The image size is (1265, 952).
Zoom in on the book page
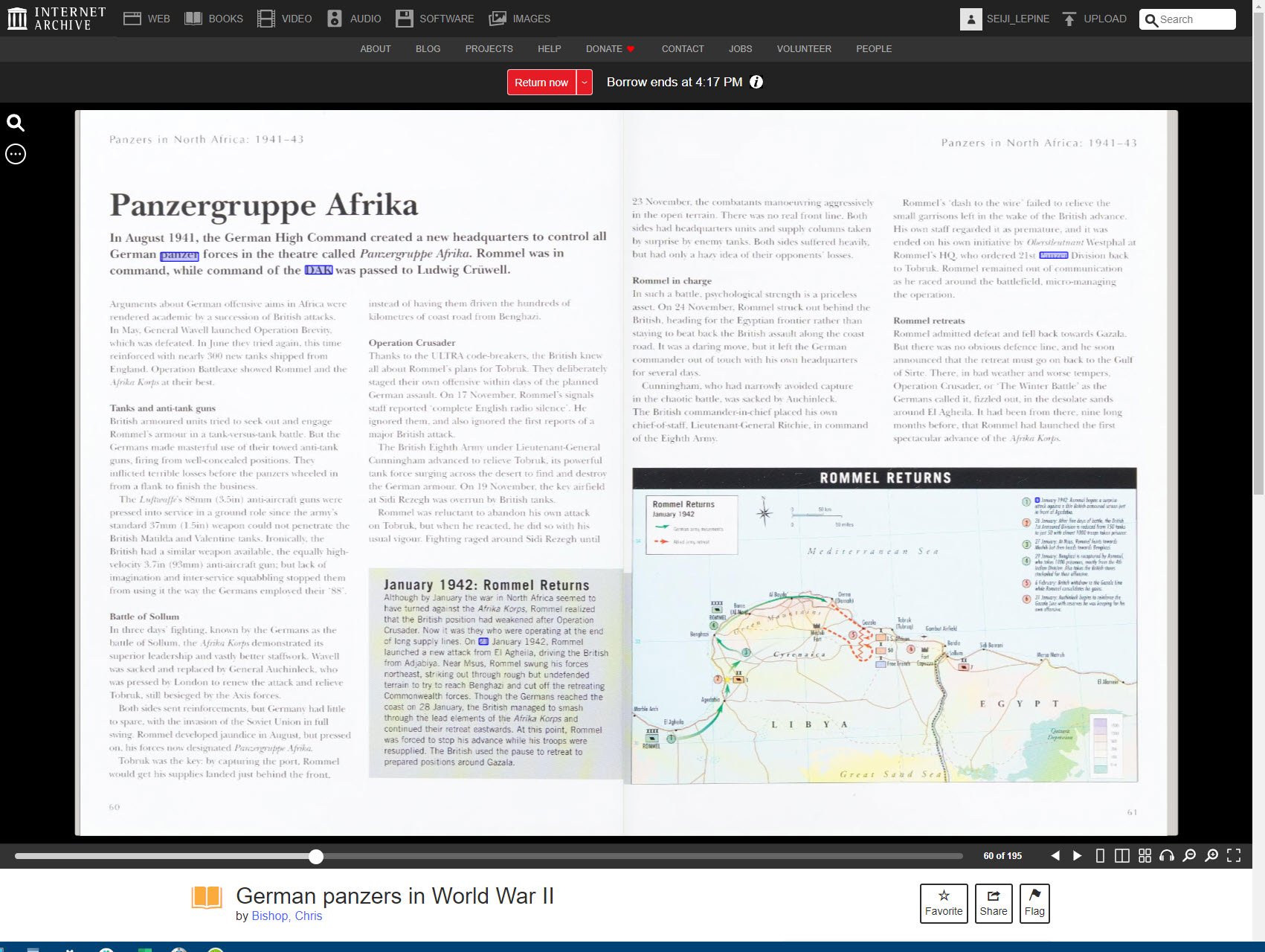coord(1211,856)
